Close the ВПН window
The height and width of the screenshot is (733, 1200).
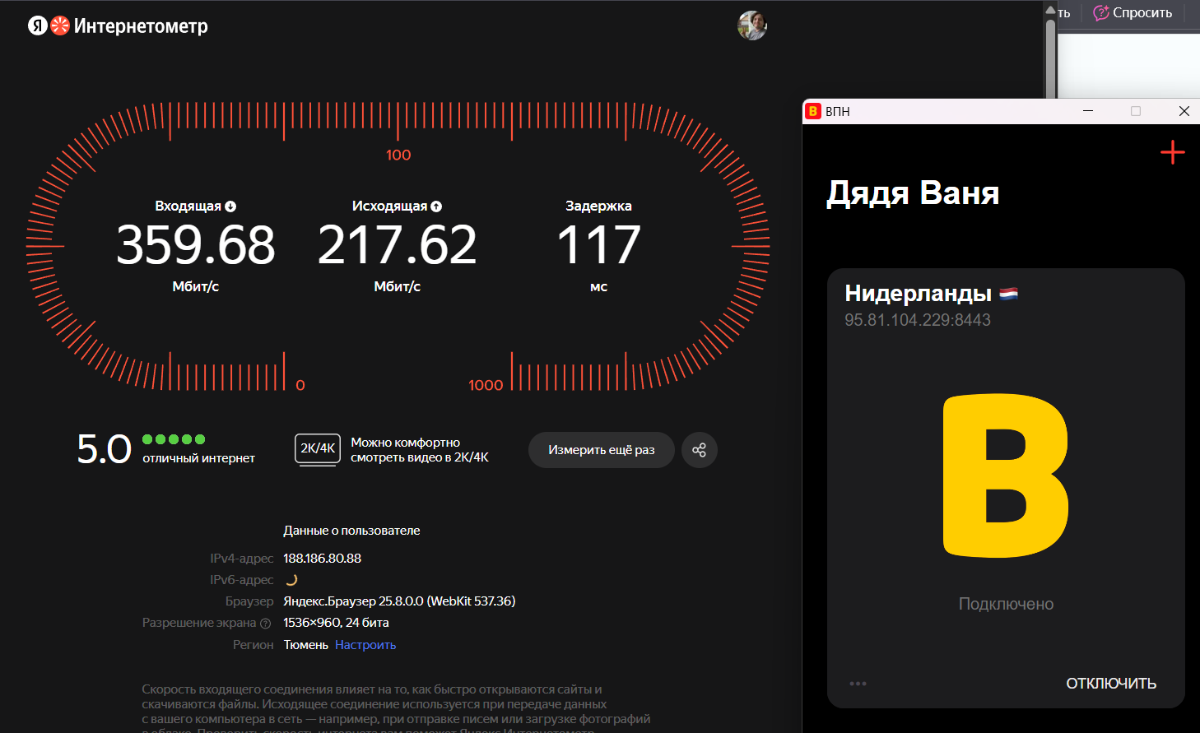1183,112
